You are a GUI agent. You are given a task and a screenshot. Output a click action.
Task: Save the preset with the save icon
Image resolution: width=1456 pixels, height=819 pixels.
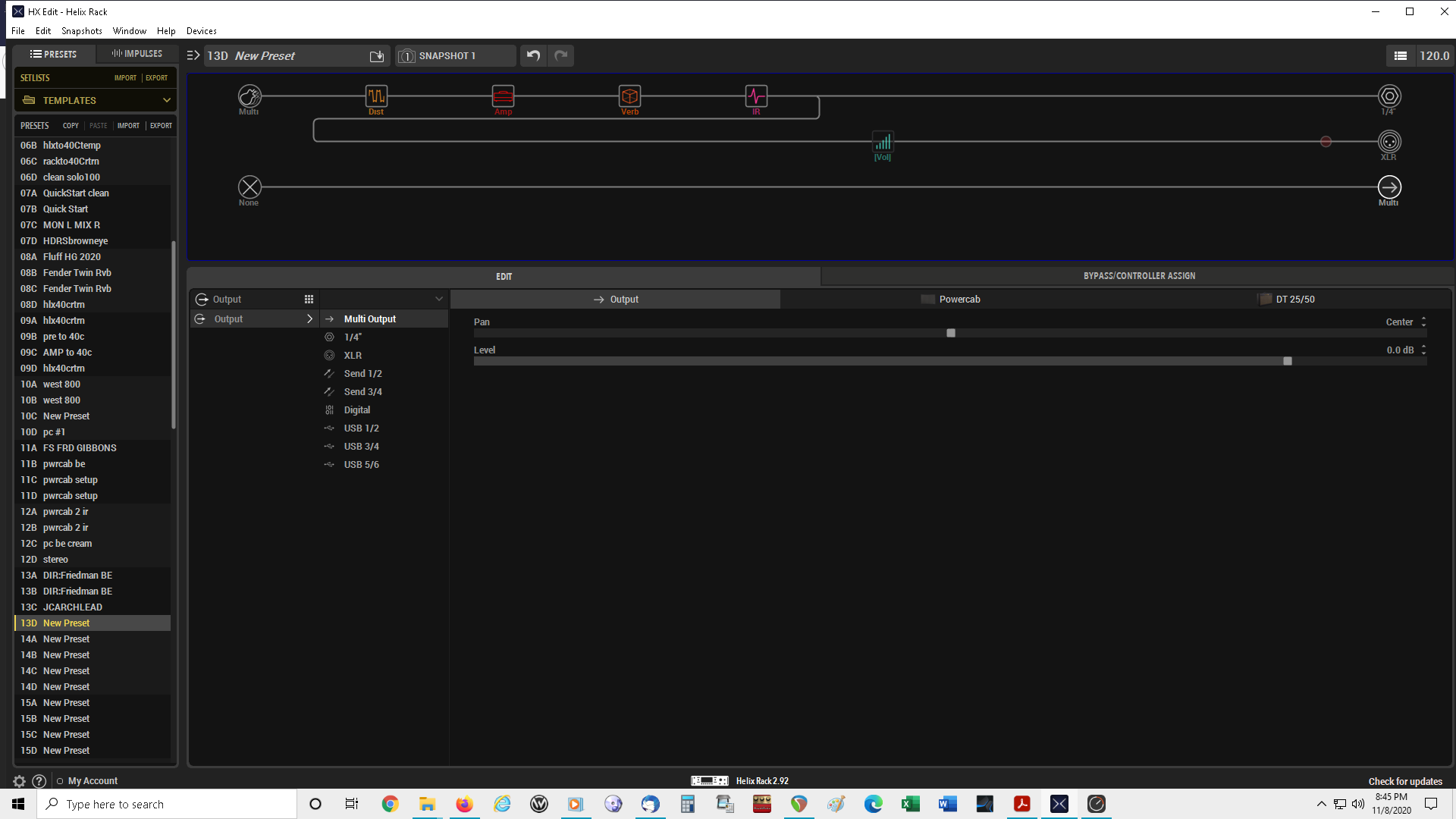[x=377, y=56]
